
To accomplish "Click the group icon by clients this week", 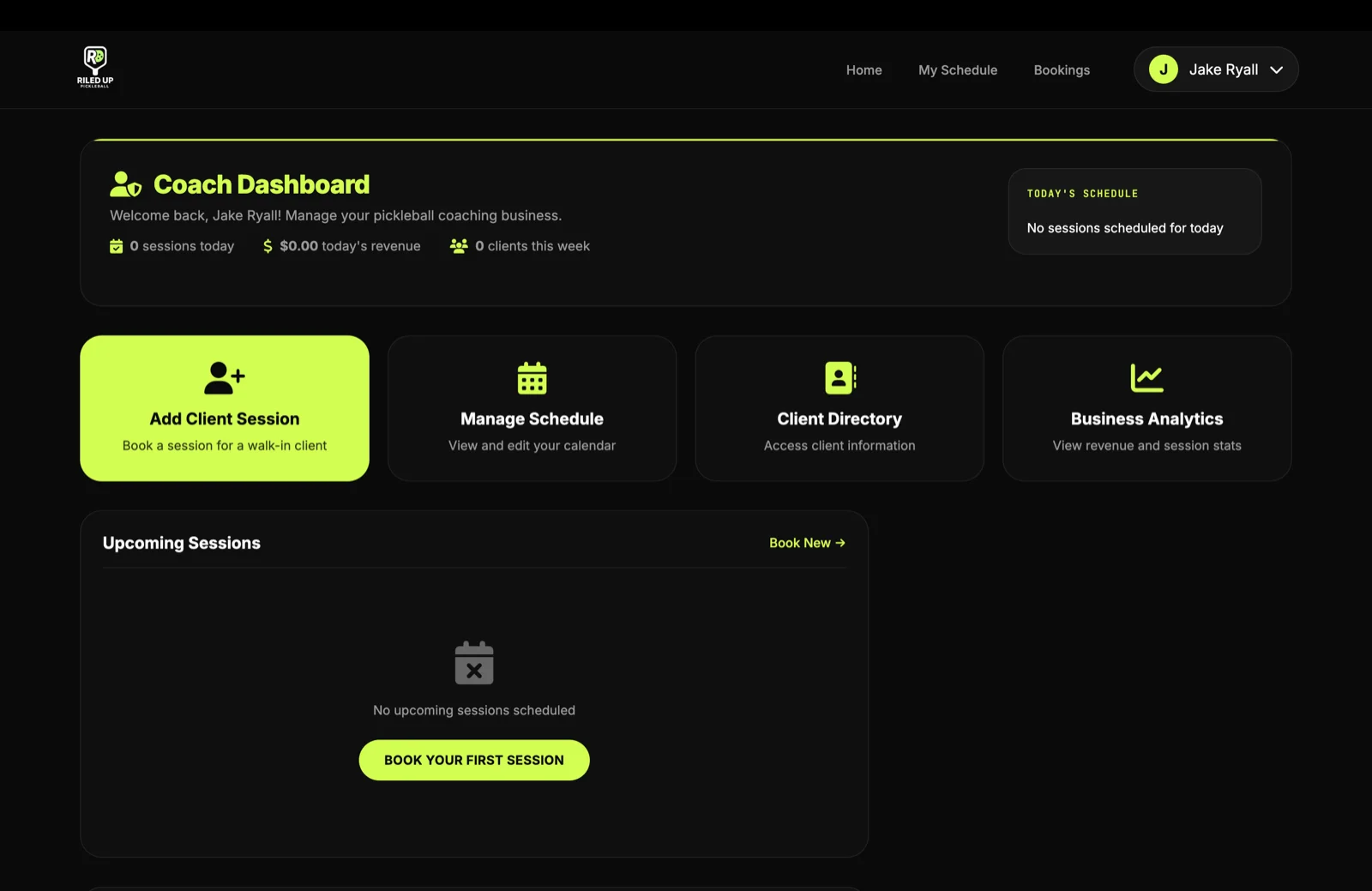I will pyautogui.click(x=459, y=247).
